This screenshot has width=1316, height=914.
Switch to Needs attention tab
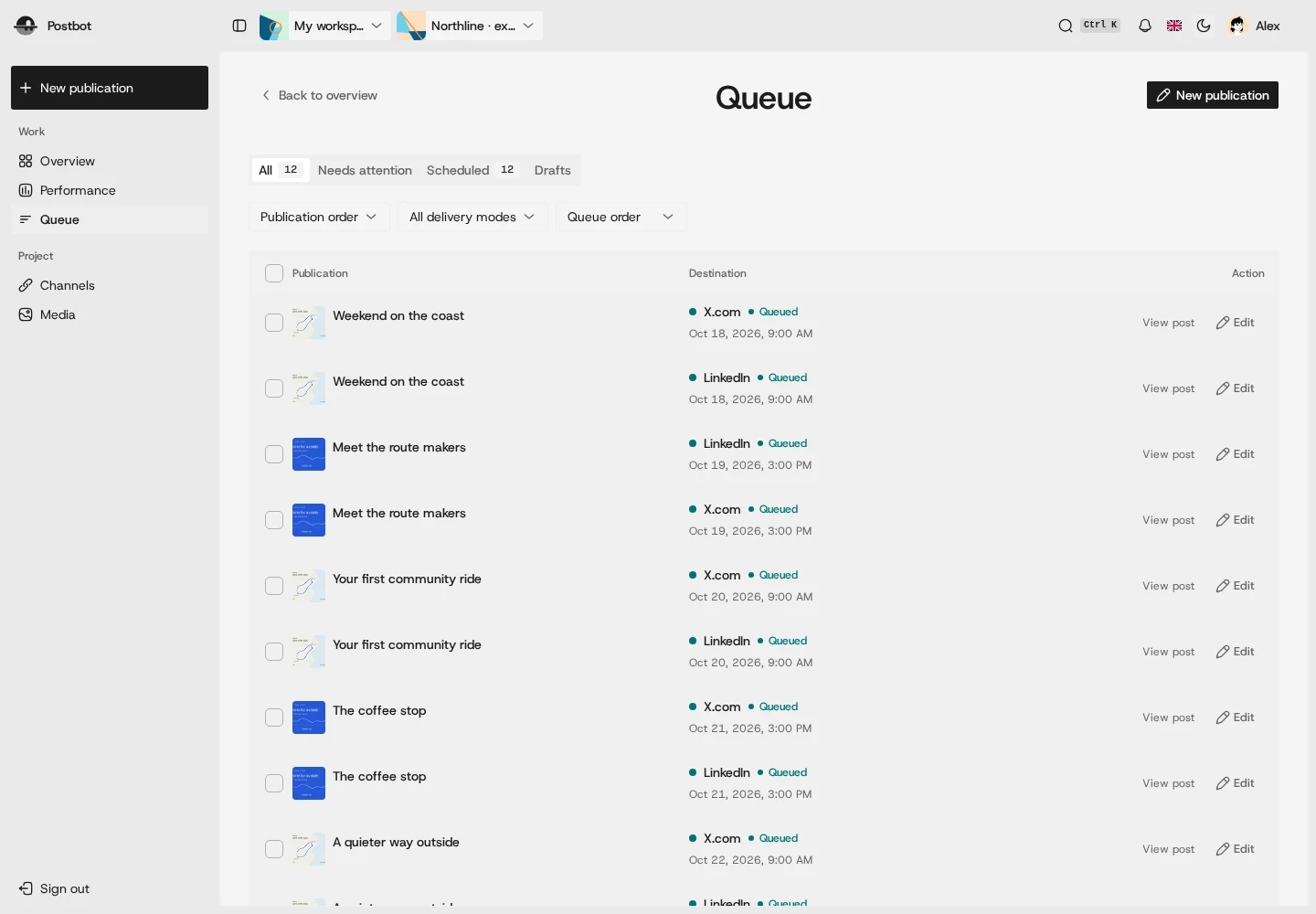(365, 170)
